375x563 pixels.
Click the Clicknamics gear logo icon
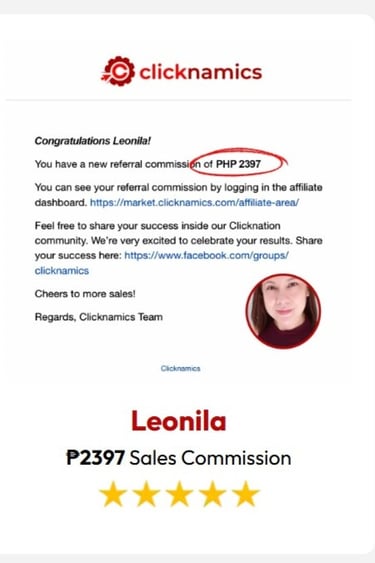pyautogui.click(x=119, y=71)
